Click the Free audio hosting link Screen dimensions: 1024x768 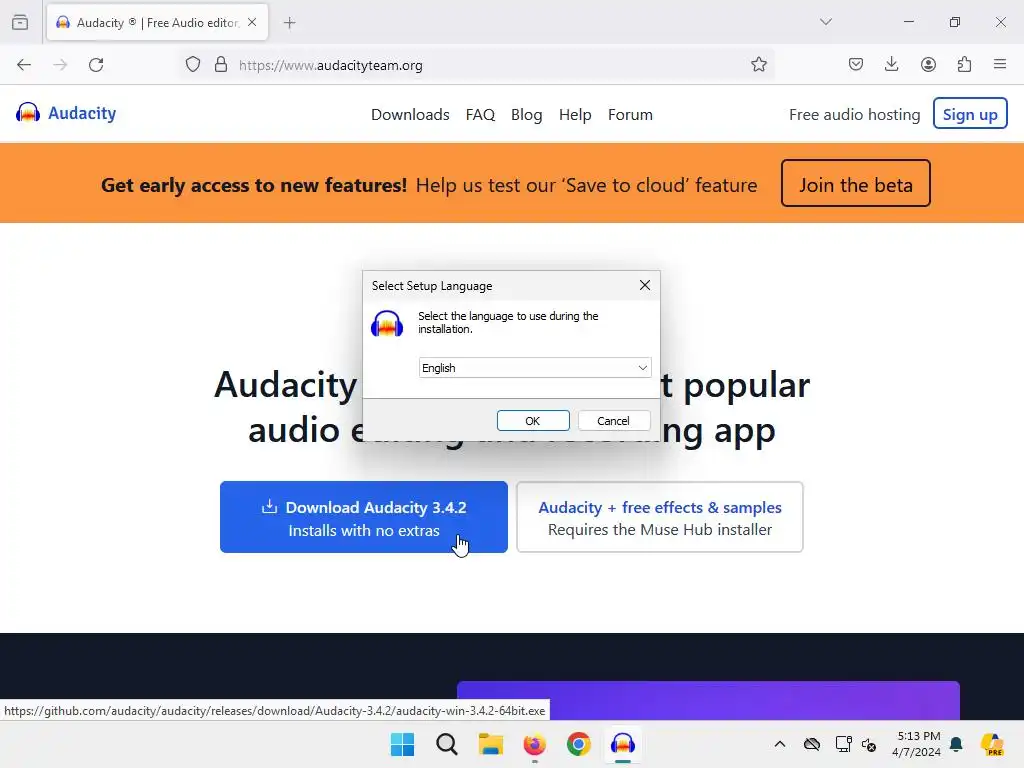tap(854, 115)
